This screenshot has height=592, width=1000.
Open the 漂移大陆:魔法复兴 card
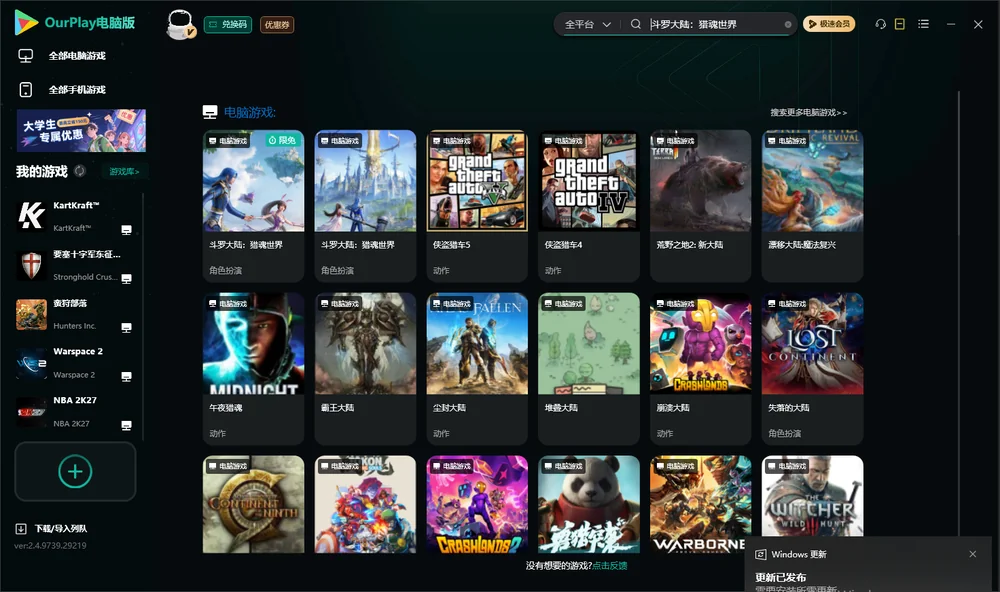pos(812,205)
